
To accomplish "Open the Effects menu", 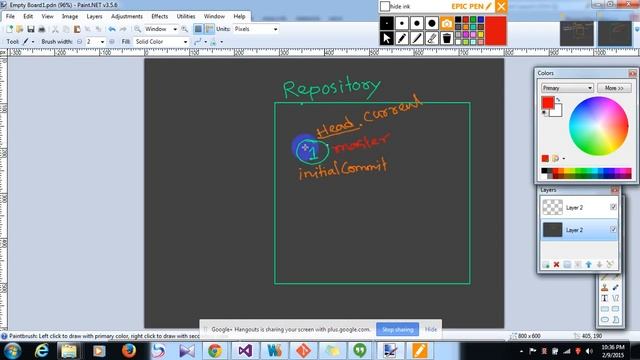I will (x=160, y=16).
